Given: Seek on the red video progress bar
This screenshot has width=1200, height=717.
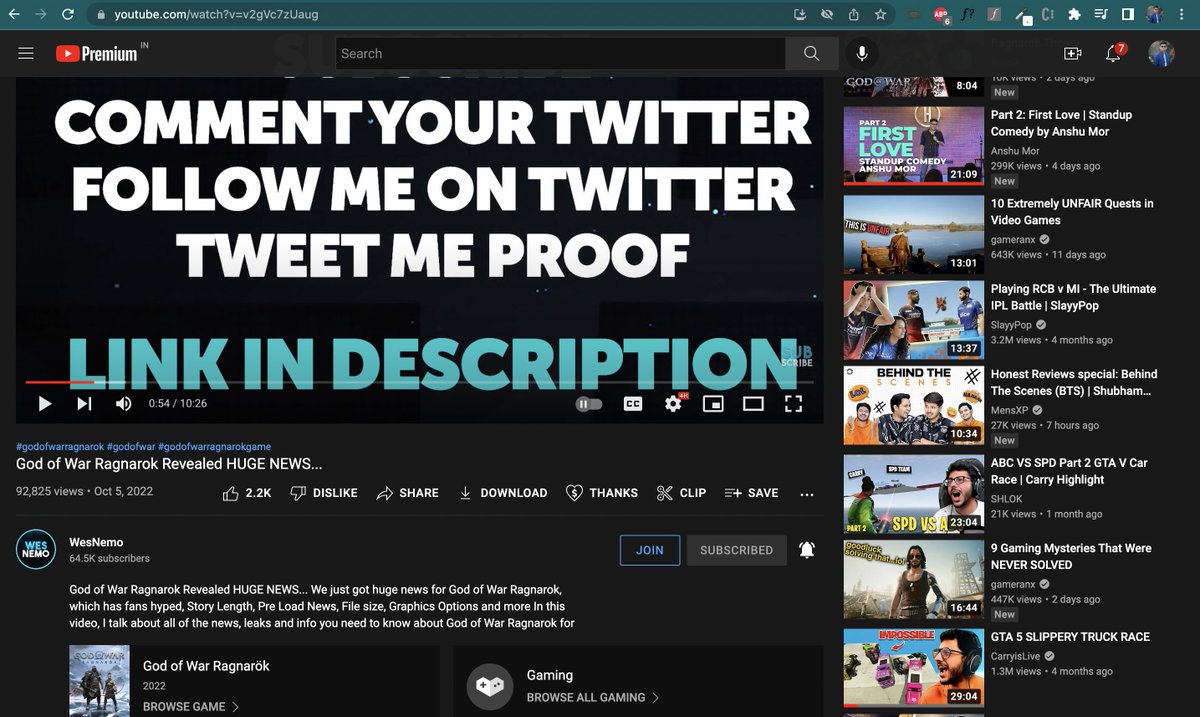Looking at the screenshot, I should point(419,382).
